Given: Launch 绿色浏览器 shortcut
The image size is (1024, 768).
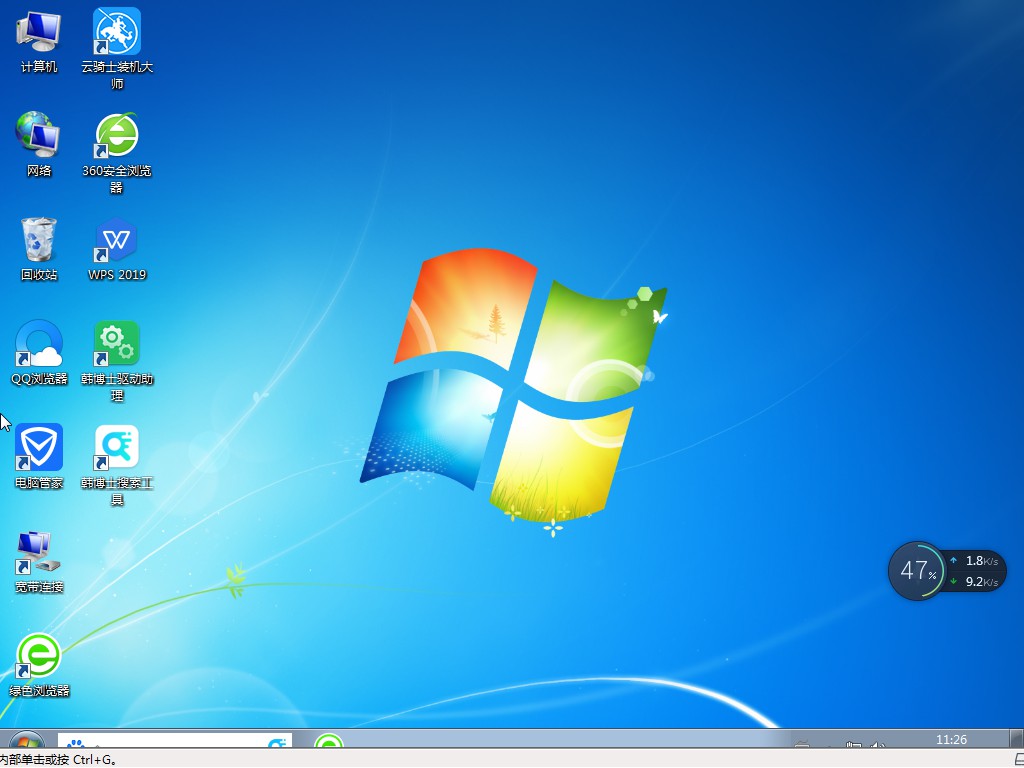Looking at the screenshot, I should (x=39, y=665).
